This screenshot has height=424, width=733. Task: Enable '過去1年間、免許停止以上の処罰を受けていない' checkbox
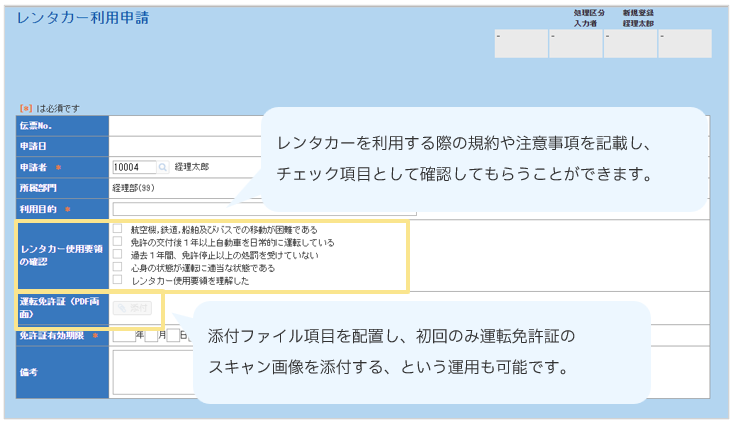tap(118, 255)
